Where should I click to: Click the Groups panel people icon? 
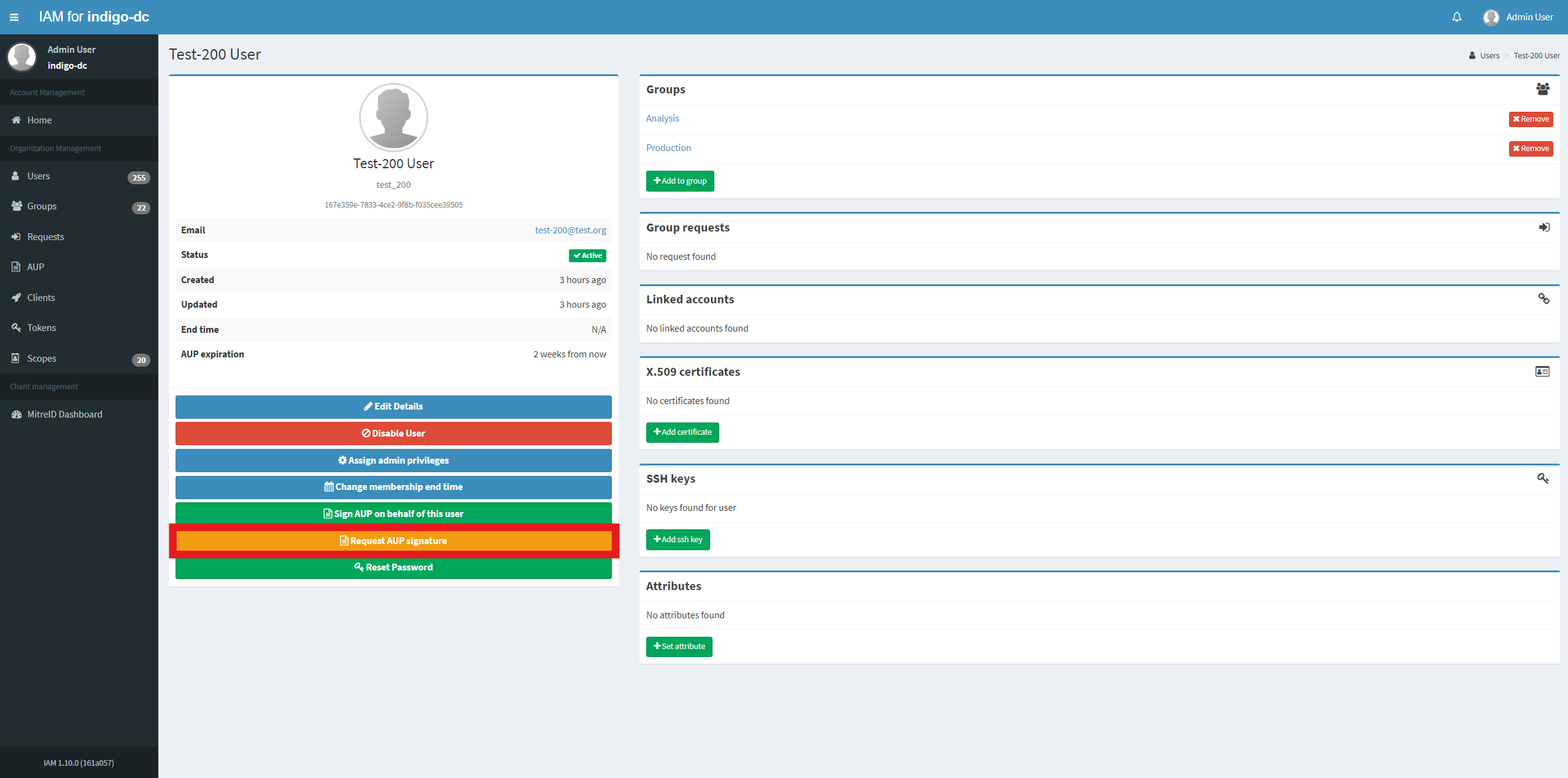1542,90
